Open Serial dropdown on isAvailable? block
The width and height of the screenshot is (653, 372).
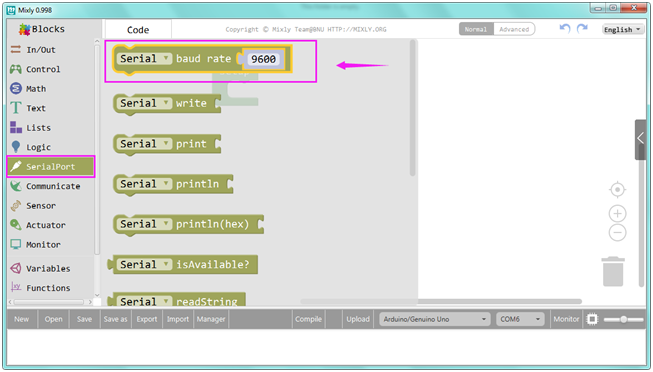click(x=144, y=265)
